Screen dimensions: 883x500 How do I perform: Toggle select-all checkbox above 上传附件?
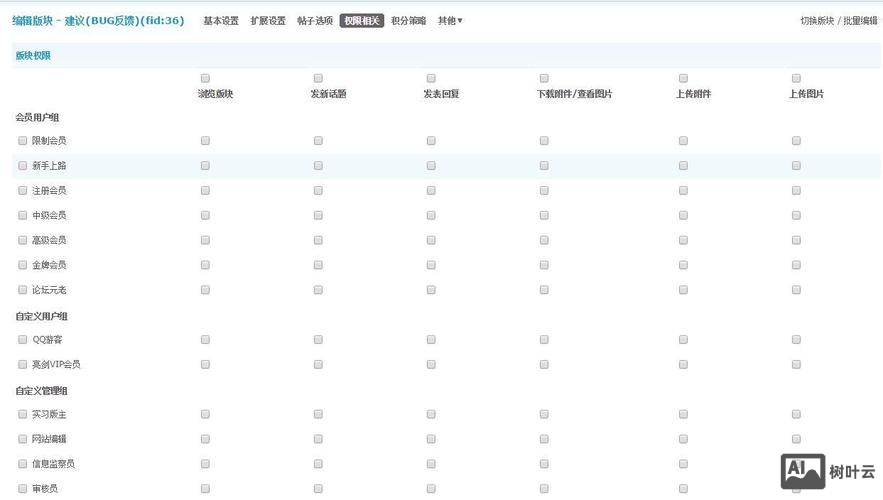click(683, 78)
